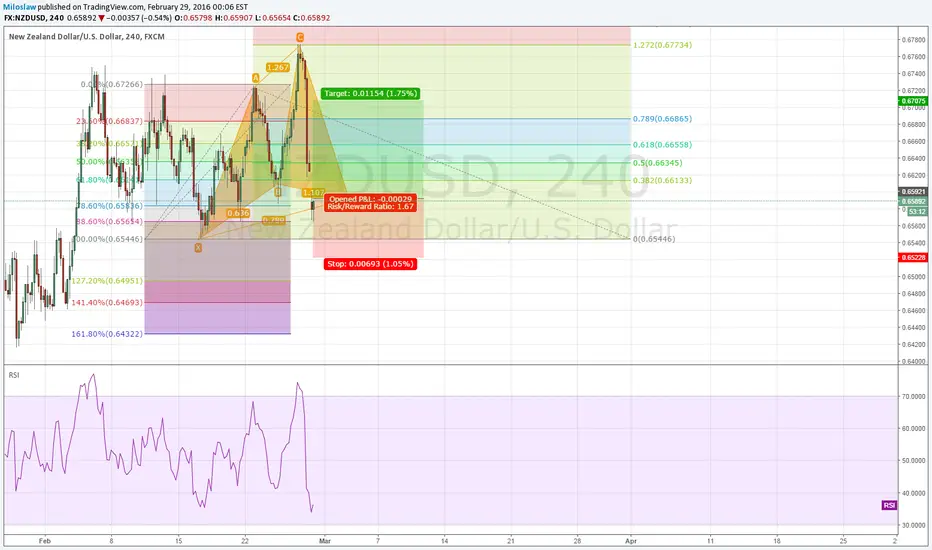Click the 127.20%(0.64951) extension label

(107, 281)
